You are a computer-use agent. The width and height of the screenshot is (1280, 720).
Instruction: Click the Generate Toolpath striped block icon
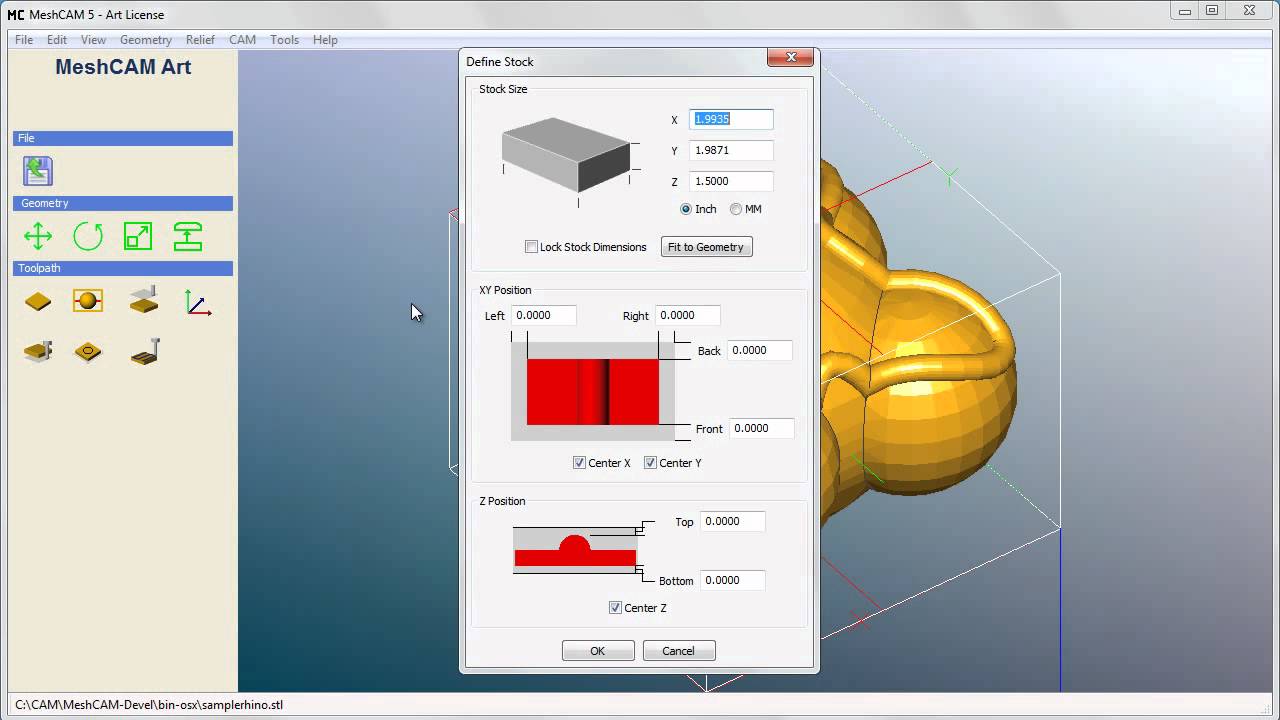(145, 351)
